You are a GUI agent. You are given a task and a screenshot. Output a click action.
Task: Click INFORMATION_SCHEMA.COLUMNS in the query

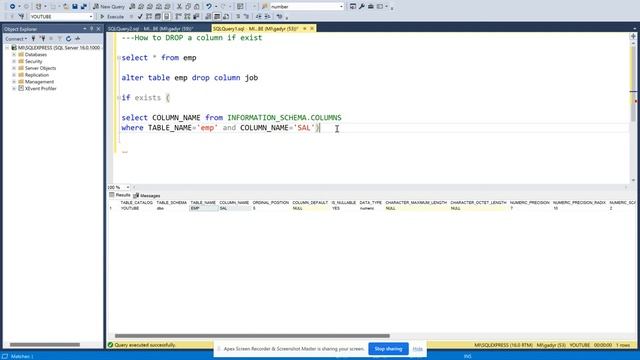tap(284, 118)
